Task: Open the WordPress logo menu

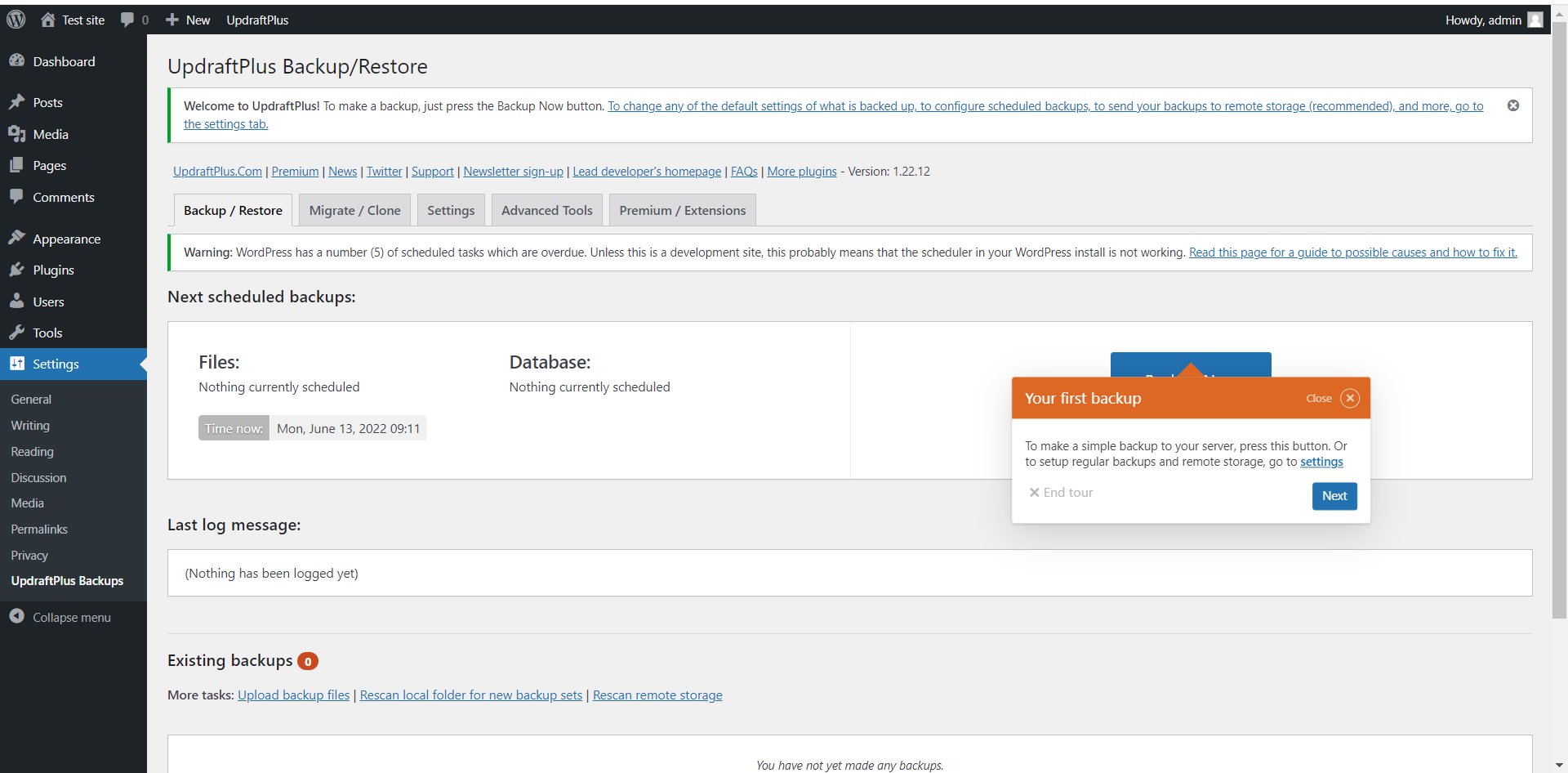Action: tap(16, 20)
